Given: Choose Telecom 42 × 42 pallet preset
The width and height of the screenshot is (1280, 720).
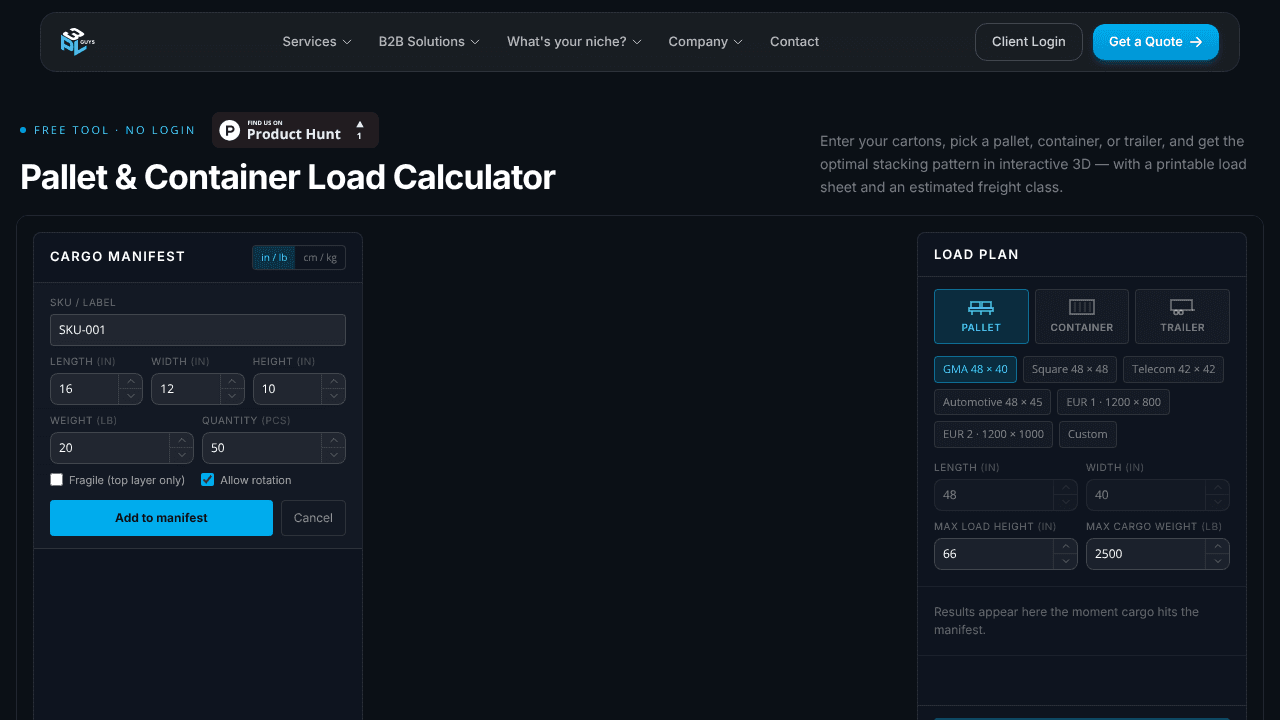Looking at the screenshot, I should tap(1173, 369).
